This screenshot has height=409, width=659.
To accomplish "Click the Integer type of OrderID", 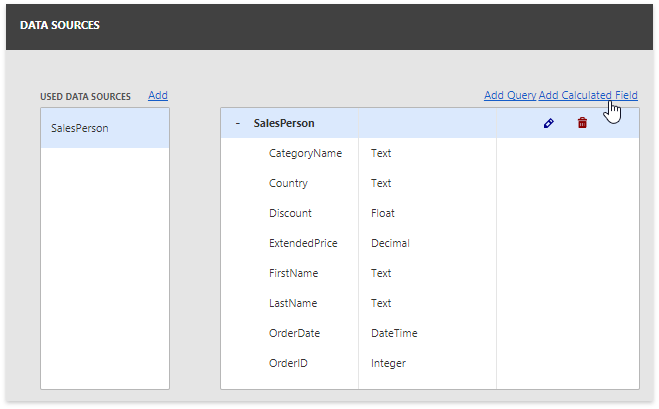I will tap(388, 363).
